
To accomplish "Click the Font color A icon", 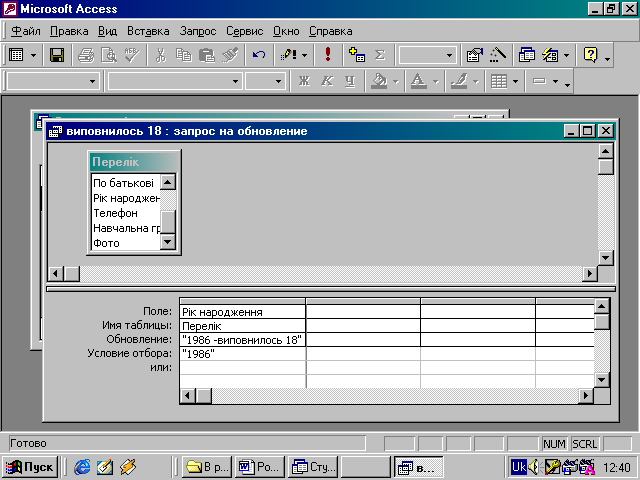I will pos(418,81).
